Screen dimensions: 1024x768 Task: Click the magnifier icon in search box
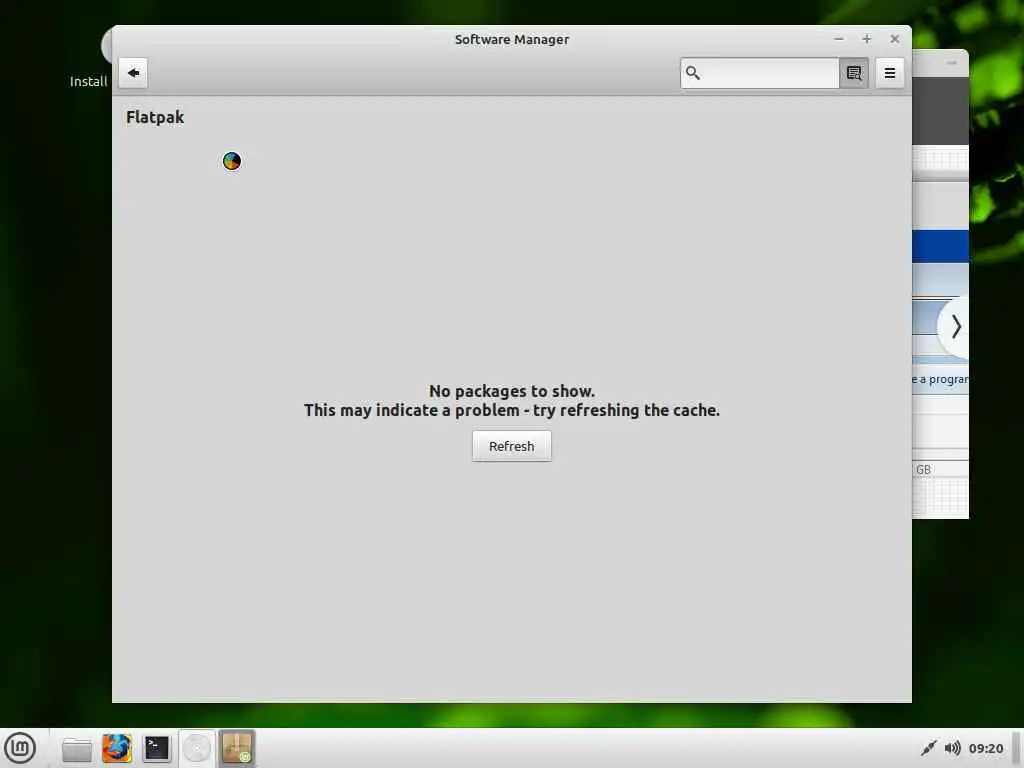pos(693,73)
